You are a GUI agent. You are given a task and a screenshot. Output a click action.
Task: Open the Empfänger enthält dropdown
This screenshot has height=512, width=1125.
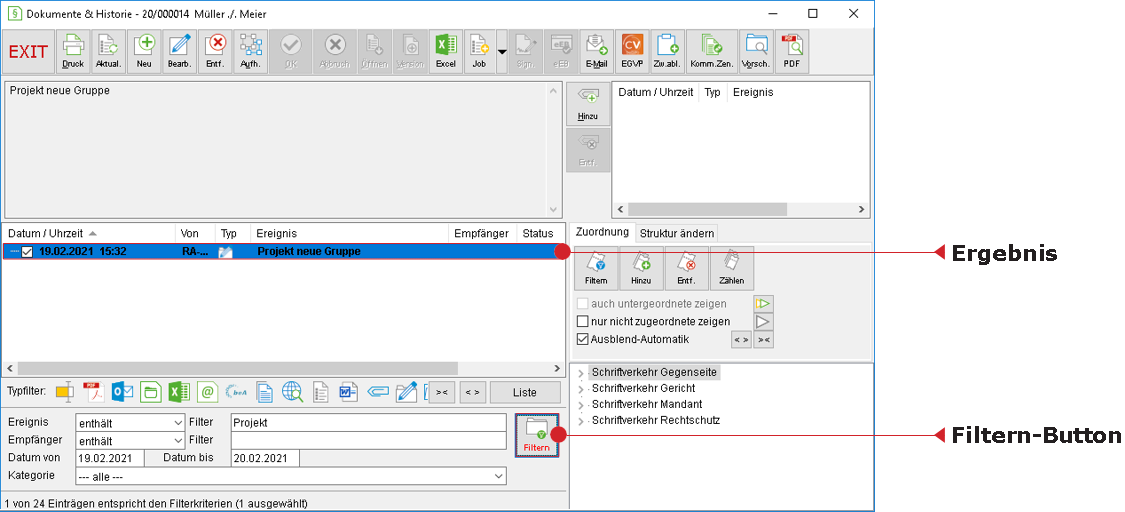point(130,441)
